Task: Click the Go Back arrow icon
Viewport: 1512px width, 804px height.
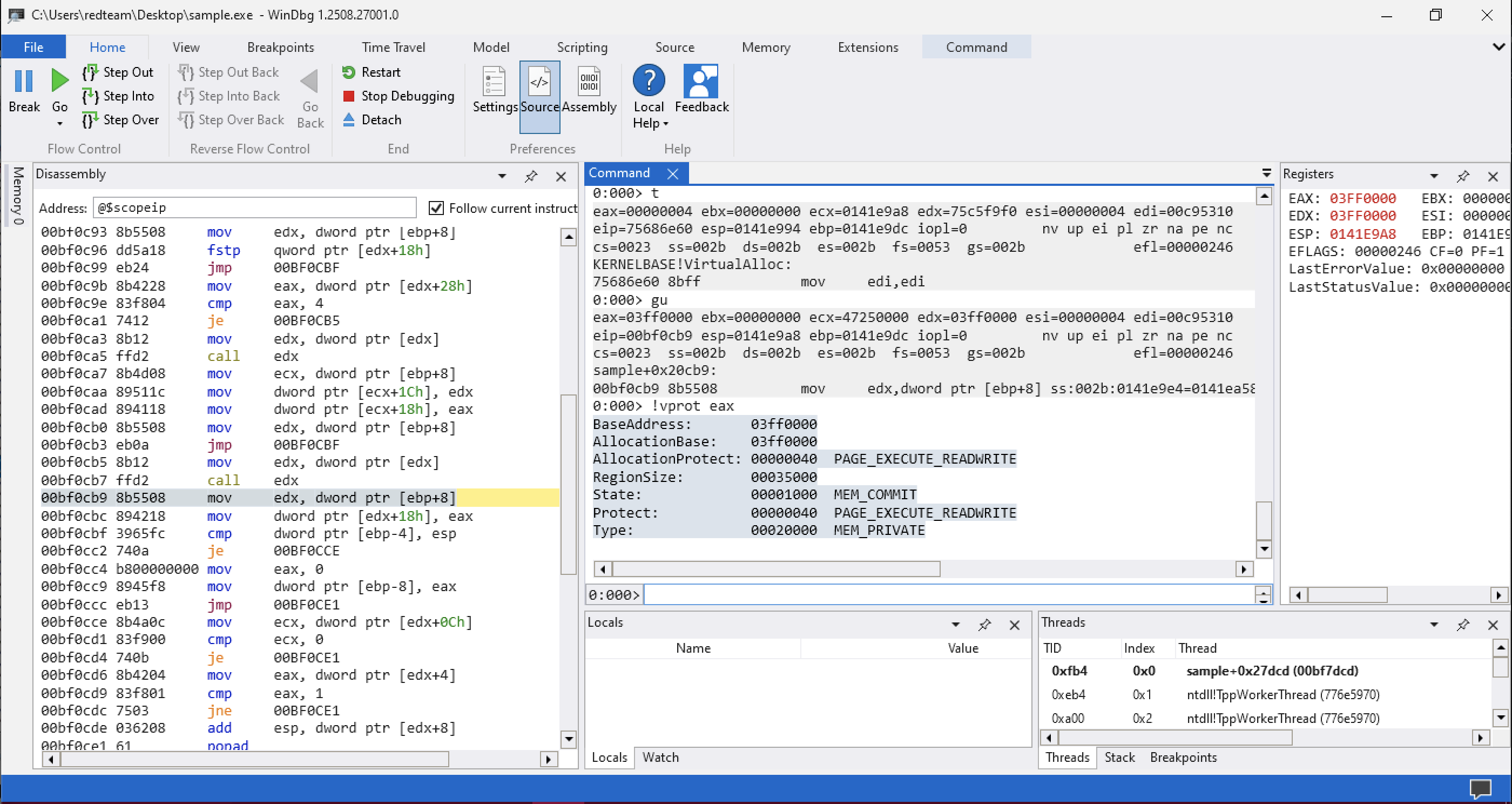Action: coord(310,82)
